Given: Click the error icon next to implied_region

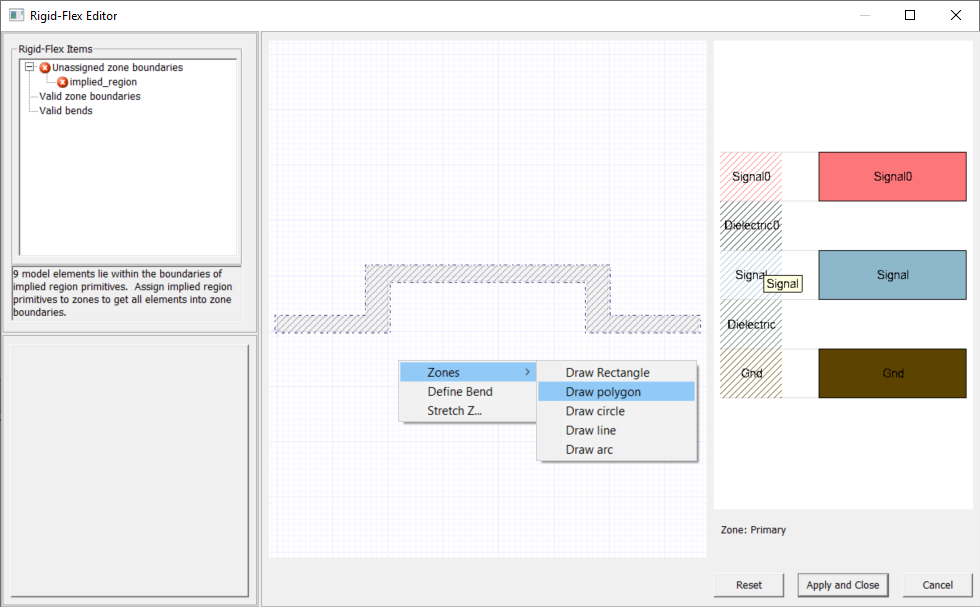Looking at the screenshot, I should pyautogui.click(x=63, y=82).
